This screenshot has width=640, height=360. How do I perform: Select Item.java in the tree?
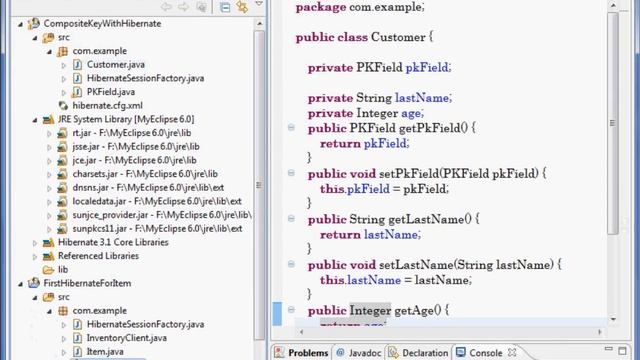coord(105,351)
